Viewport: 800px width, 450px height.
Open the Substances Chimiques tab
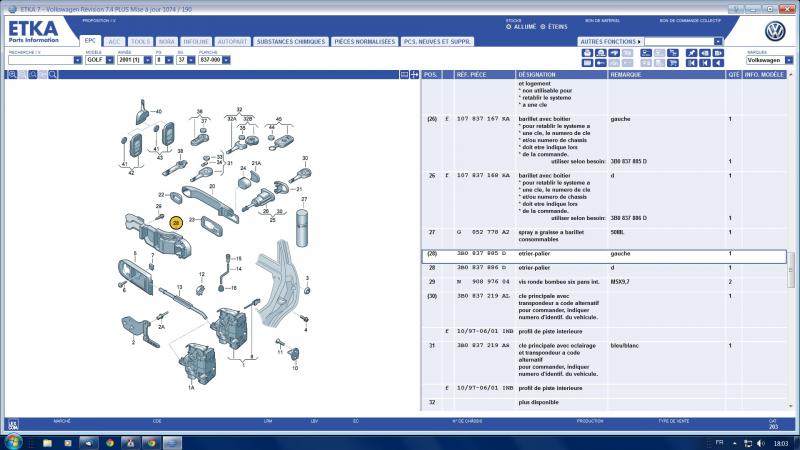pos(291,42)
